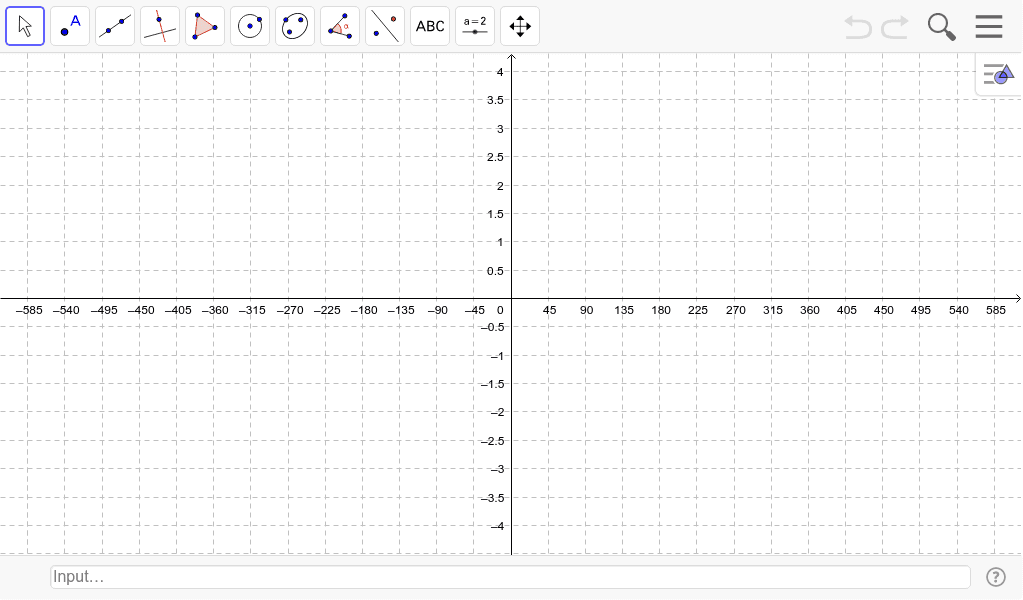
Task: Choose Circle with Center through Point tool
Action: (x=250, y=26)
